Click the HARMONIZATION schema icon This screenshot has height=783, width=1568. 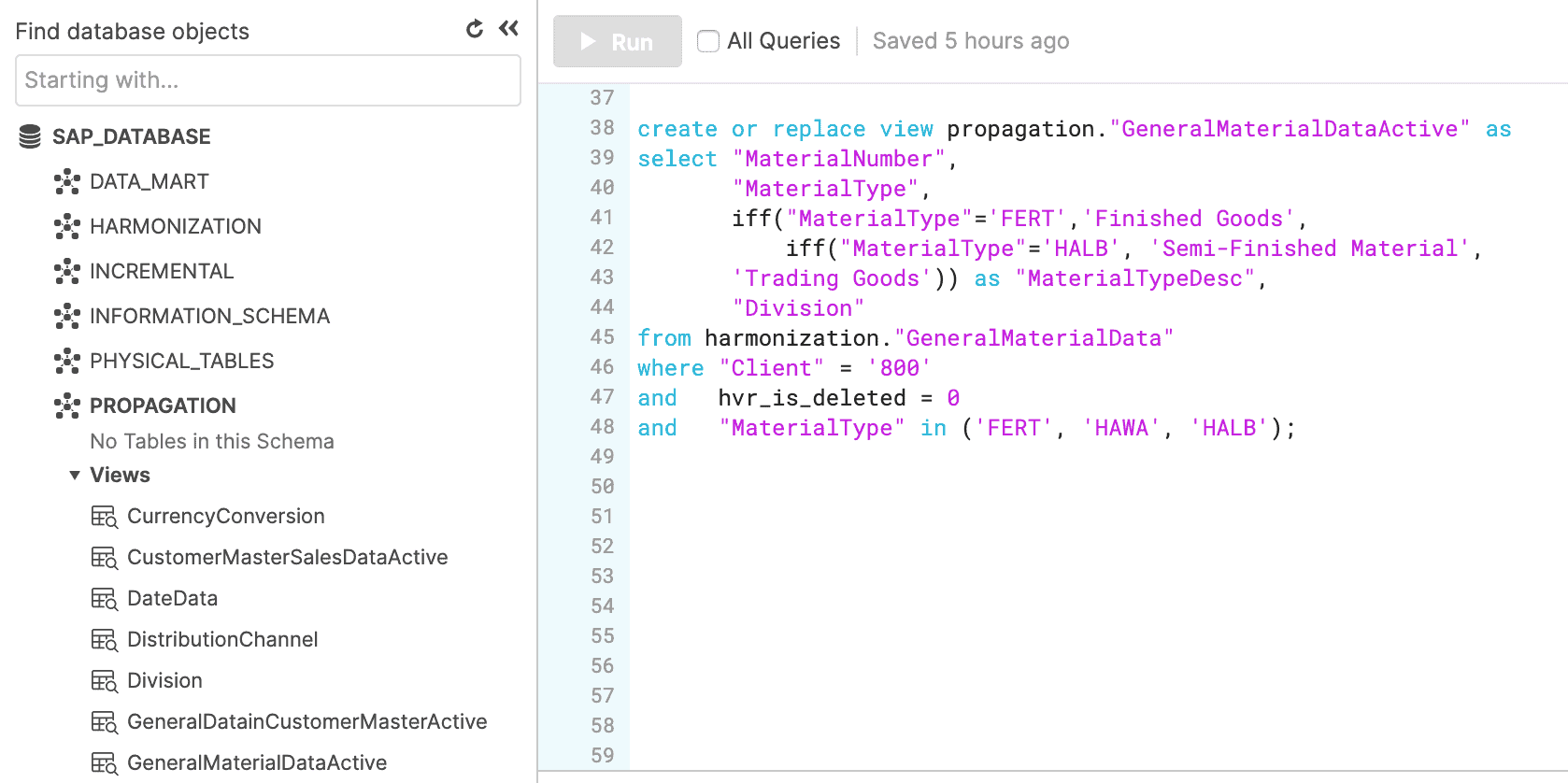pos(66,226)
